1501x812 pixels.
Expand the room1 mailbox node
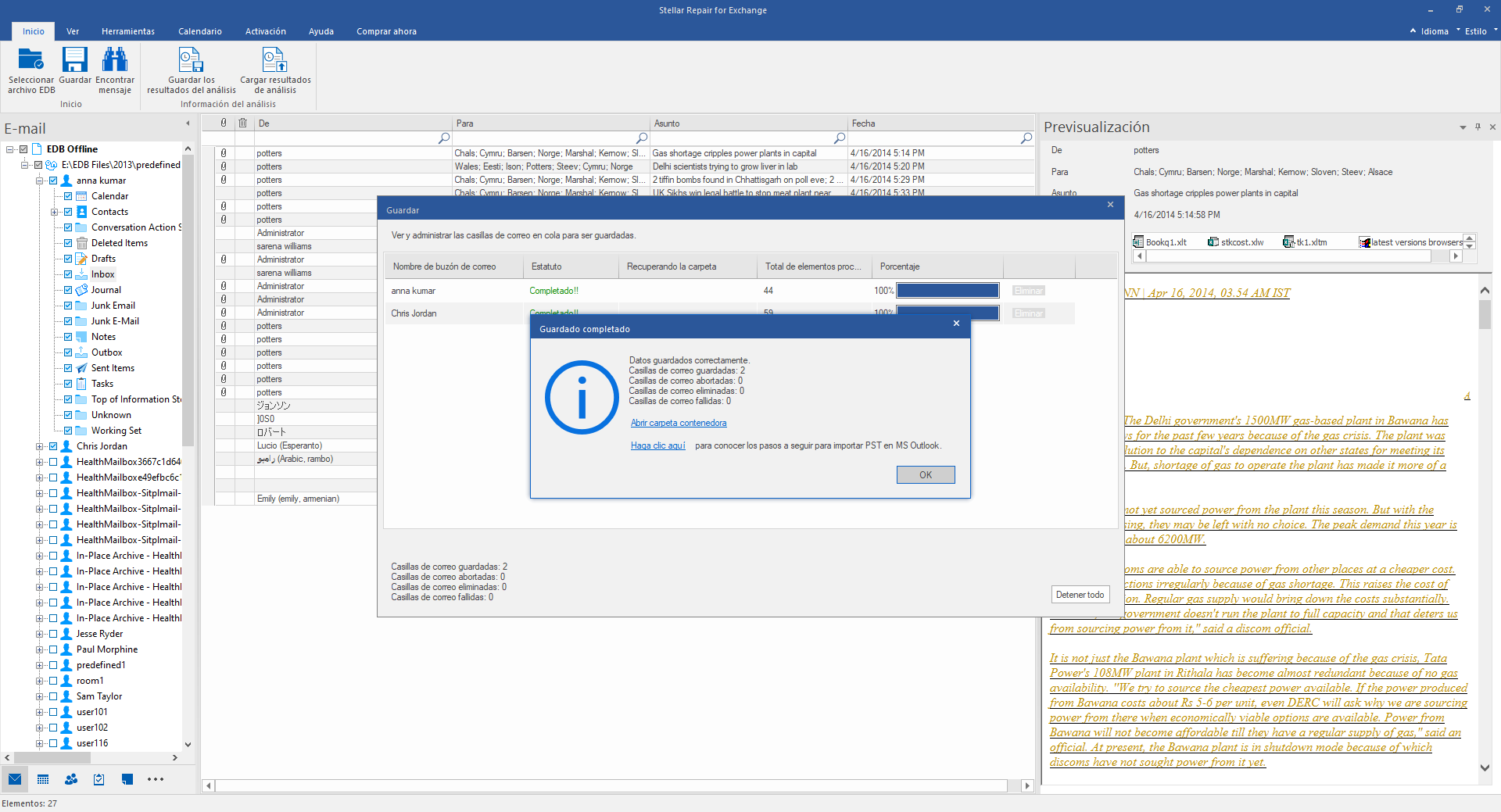(x=40, y=681)
